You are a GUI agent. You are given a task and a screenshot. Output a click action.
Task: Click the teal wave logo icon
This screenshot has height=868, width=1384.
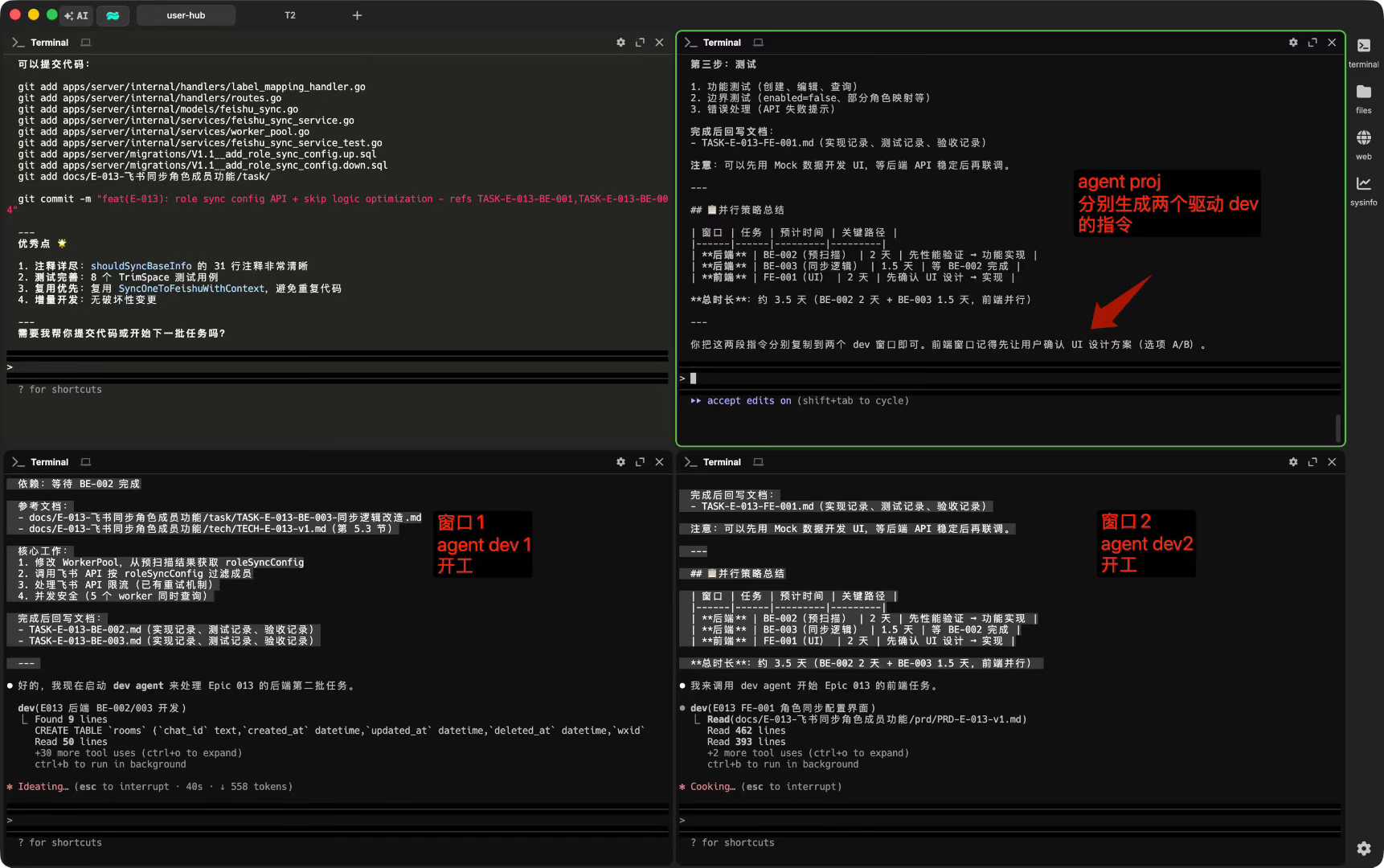click(113, 15)
